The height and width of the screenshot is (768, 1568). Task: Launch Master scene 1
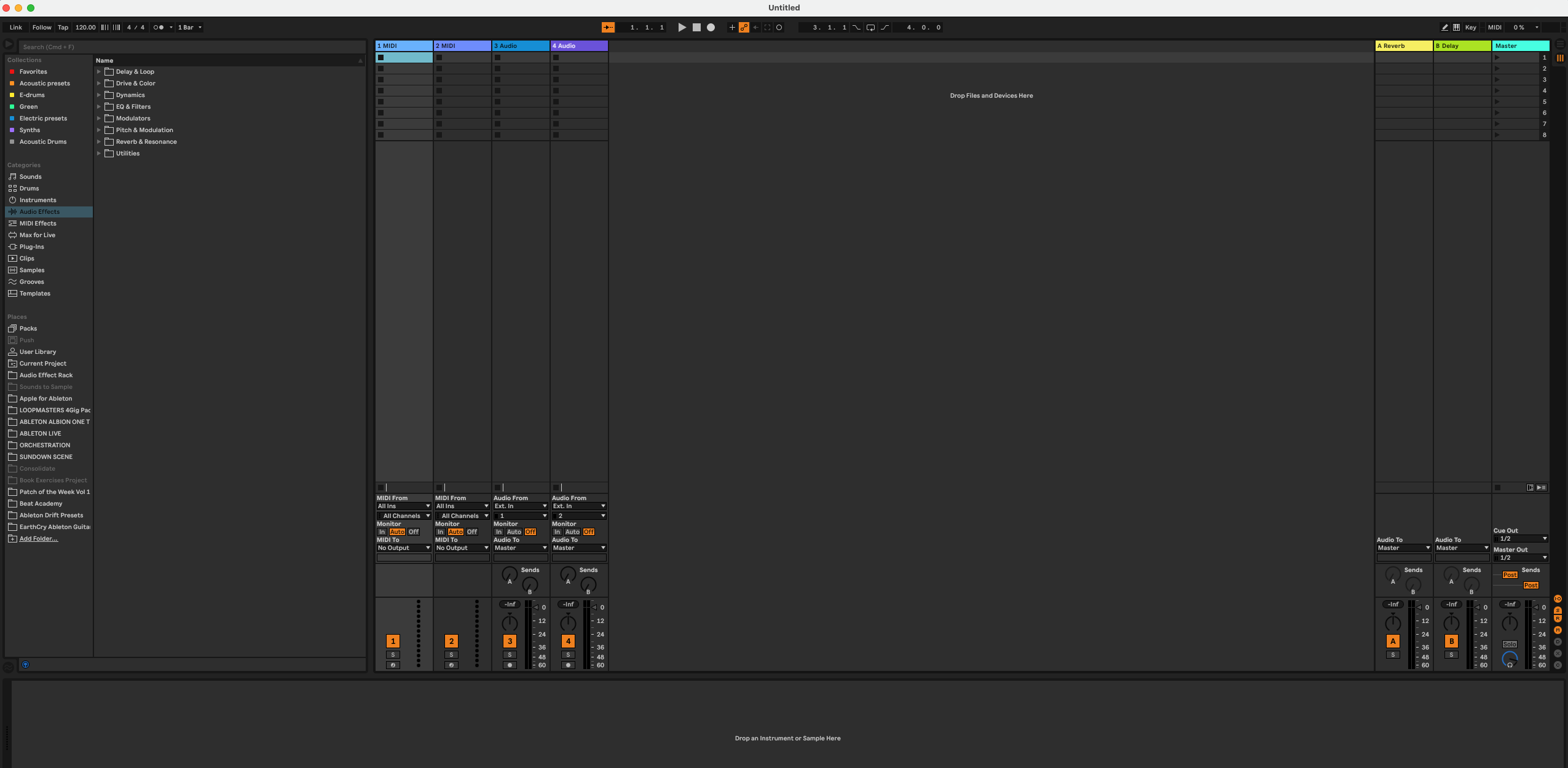click(x=1497, y=58)
